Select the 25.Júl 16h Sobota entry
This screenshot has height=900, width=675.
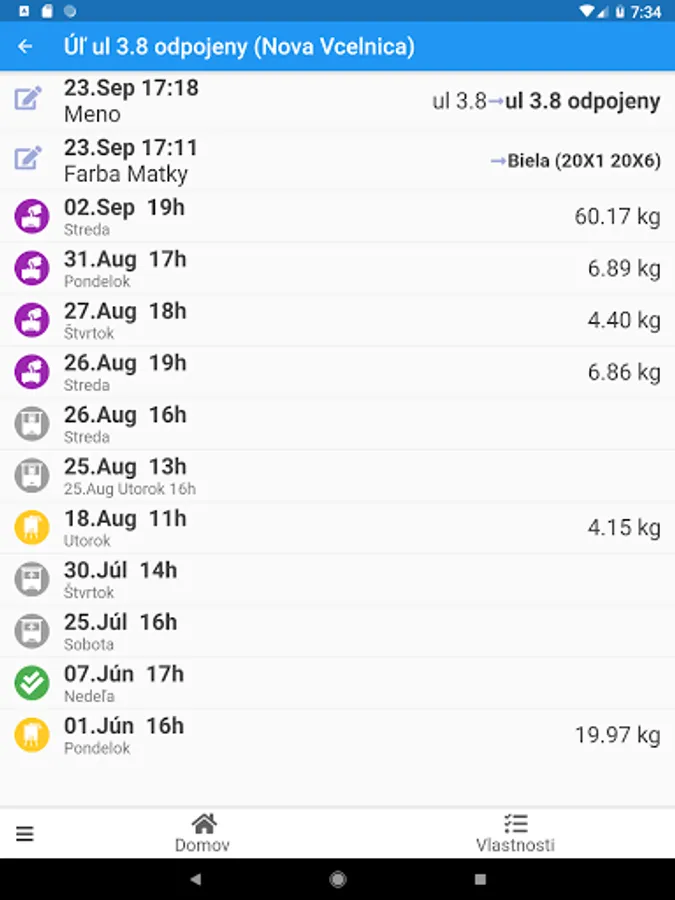tap(337, 632)
